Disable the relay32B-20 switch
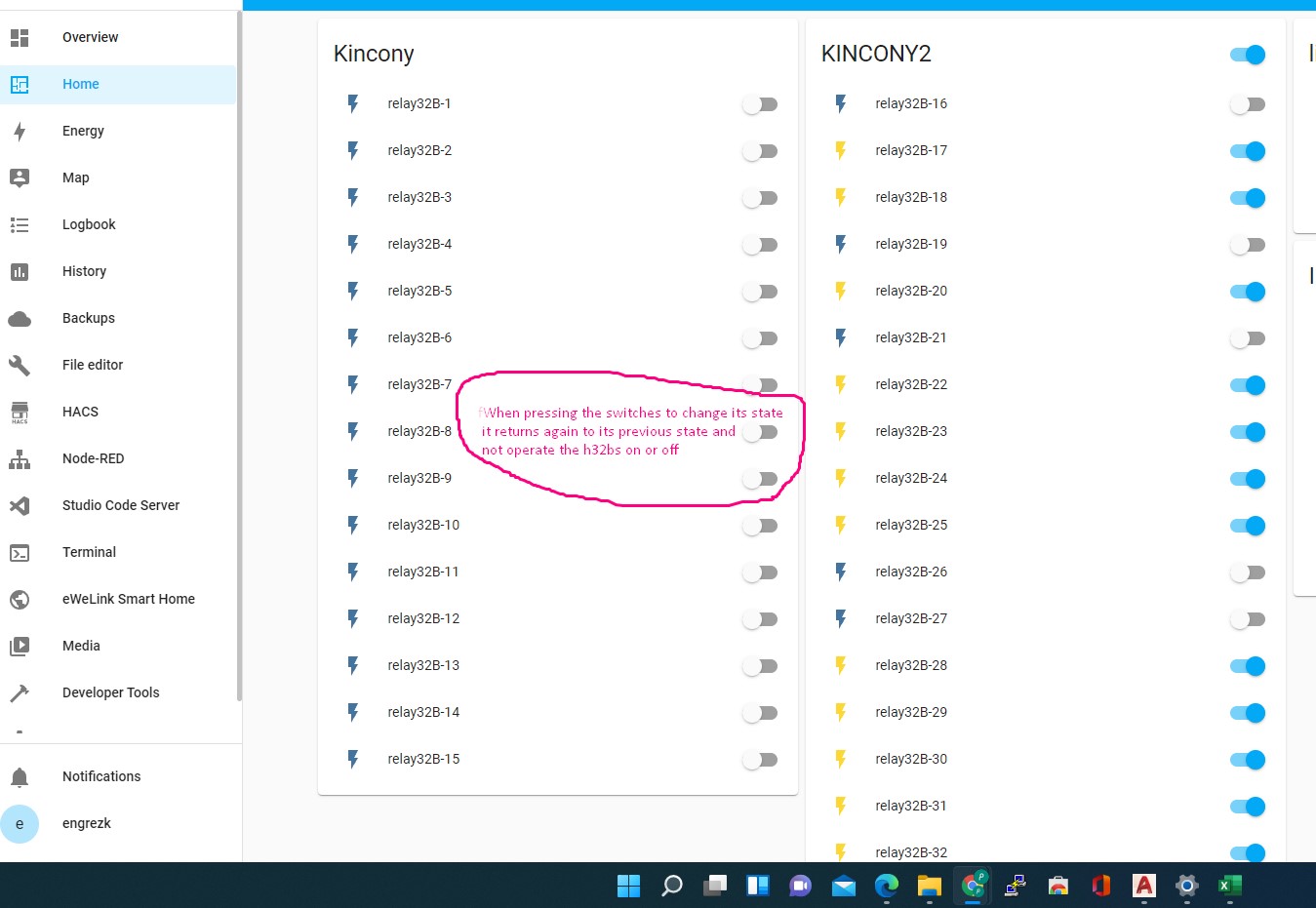Screen dimensions: 1316x908 1247,292
